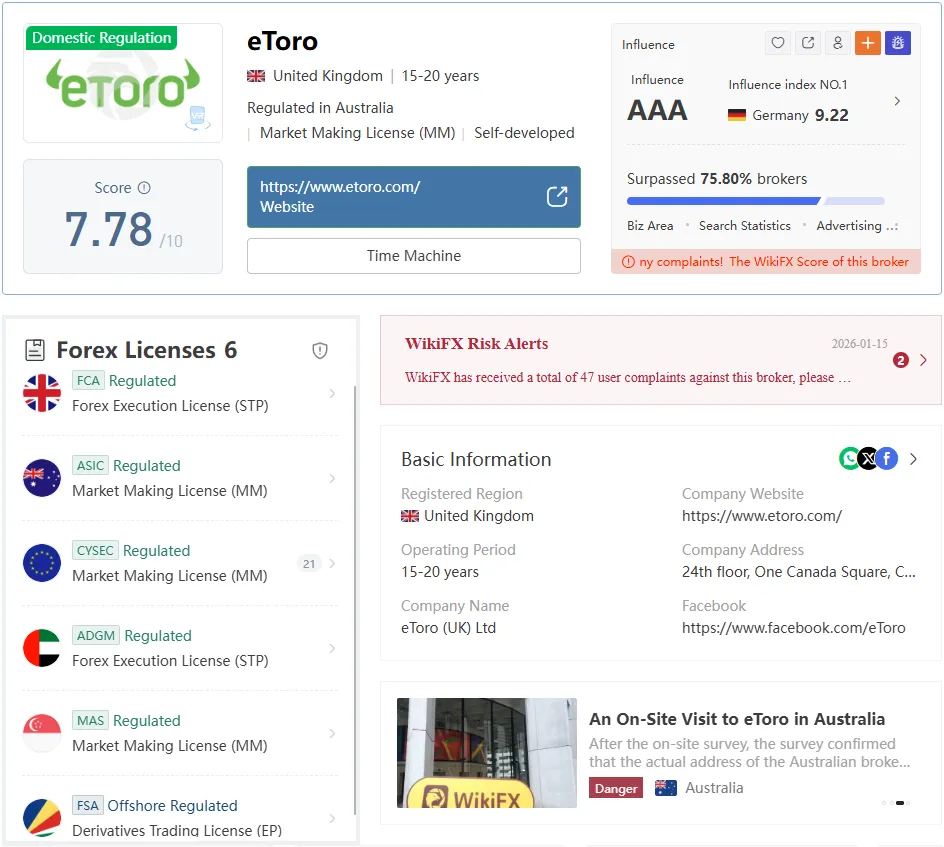Click the 47 user complaints alert text

click(x=628, y=377)
